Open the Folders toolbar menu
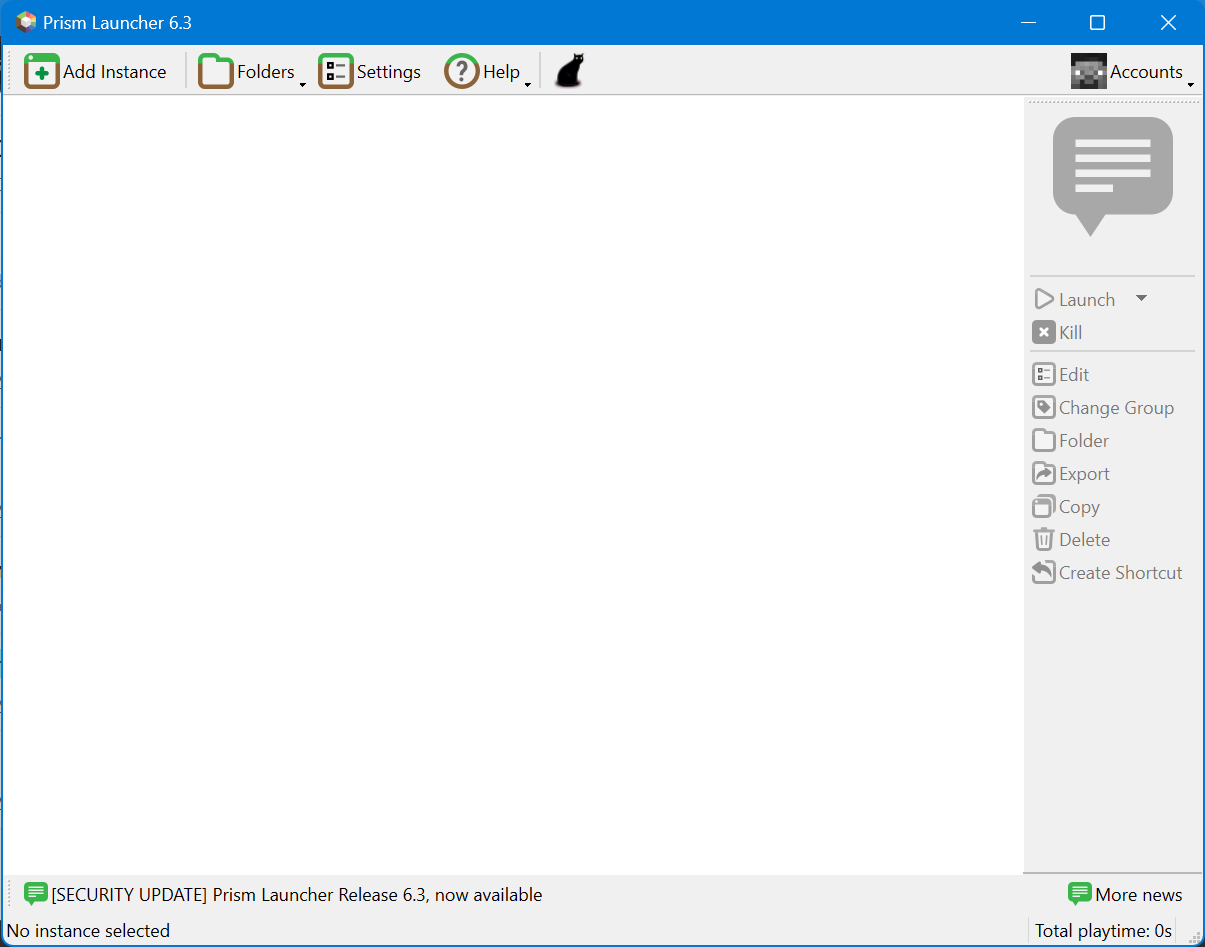Viewport: 1205px width, 947px height. point(252,72)
